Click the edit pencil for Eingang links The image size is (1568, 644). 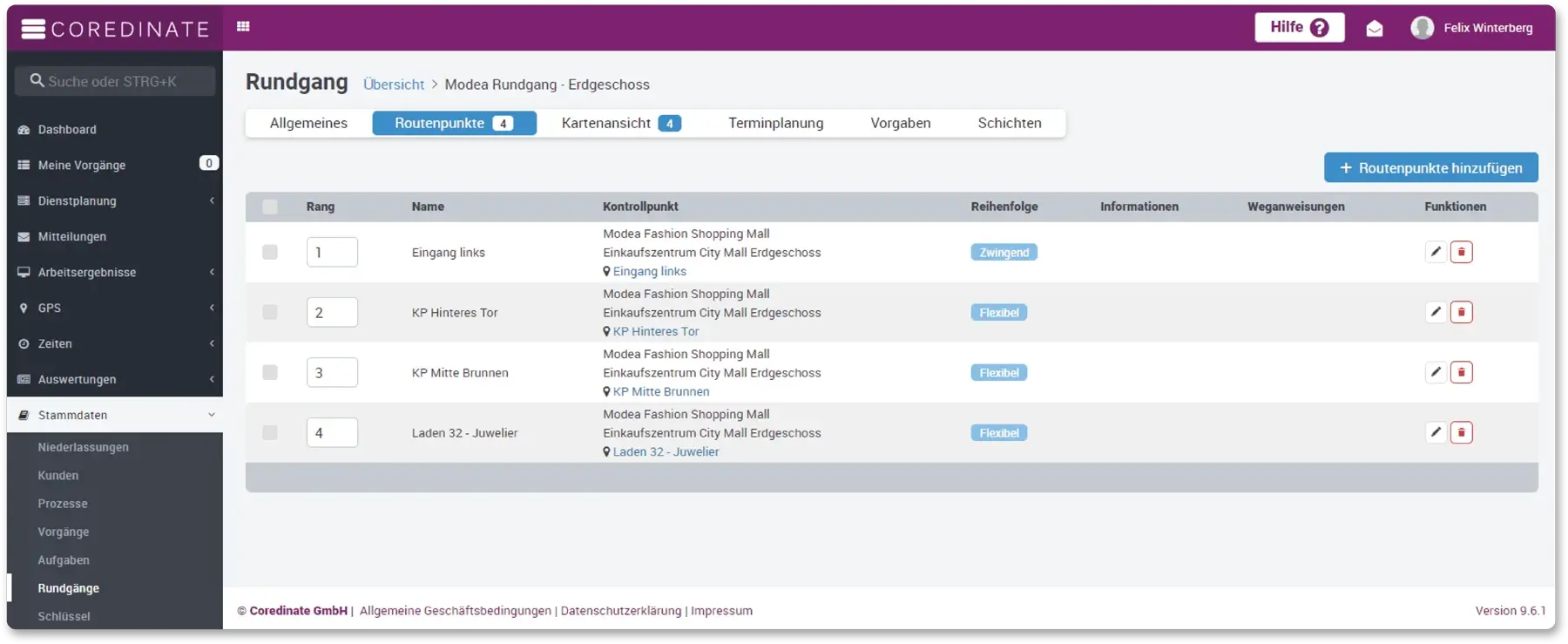1436,252
